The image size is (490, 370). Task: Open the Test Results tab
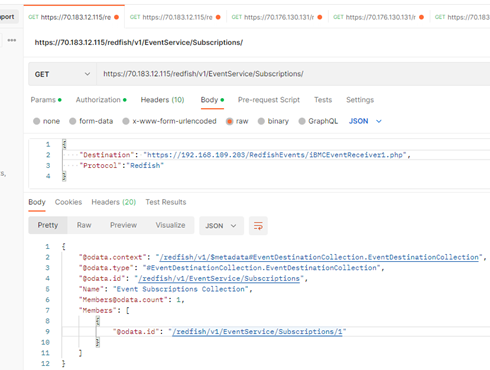[166, 202]
